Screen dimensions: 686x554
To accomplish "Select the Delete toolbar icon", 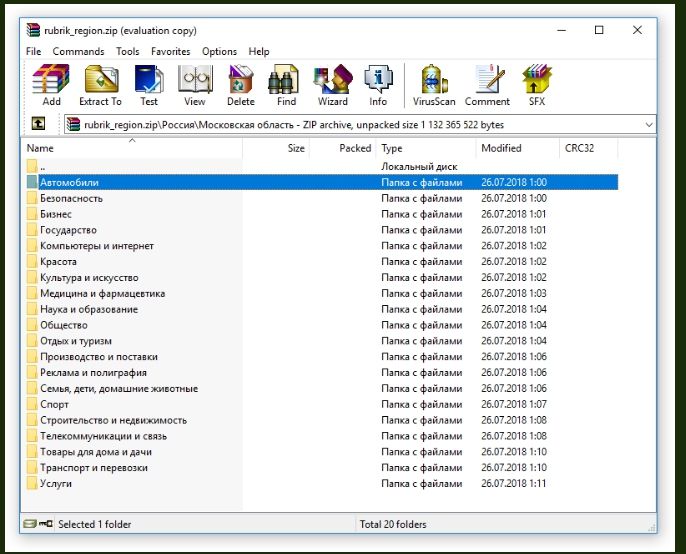I will tap(241, 85).
